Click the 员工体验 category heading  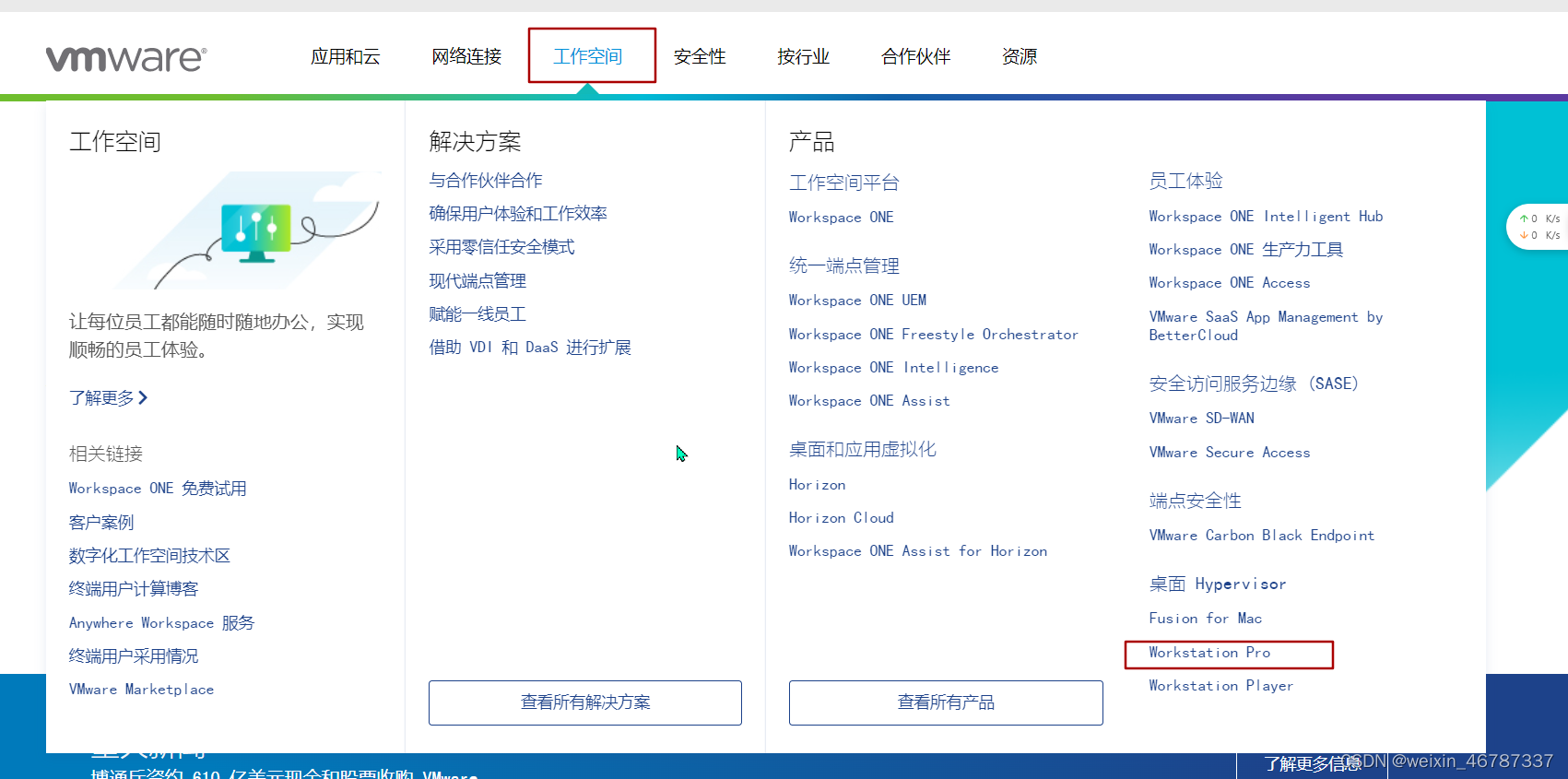(1186, 182)
